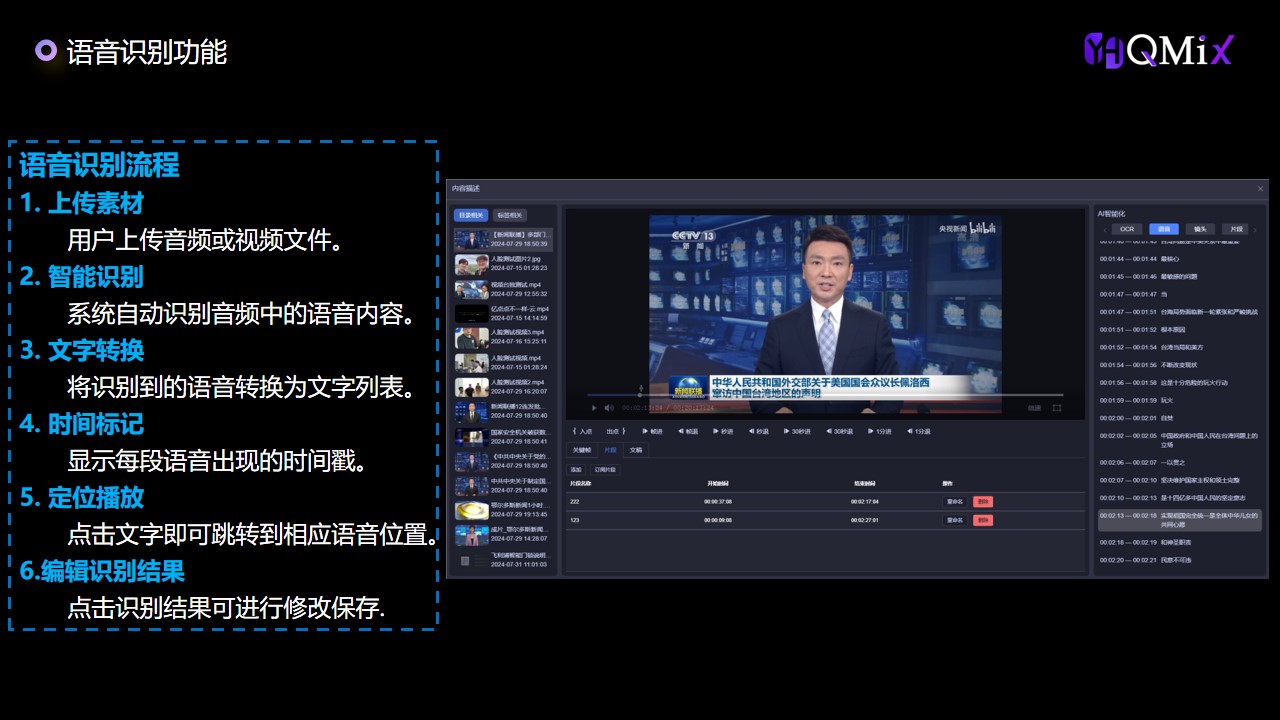Switch to the 标签相关 tab

(511, 215)
